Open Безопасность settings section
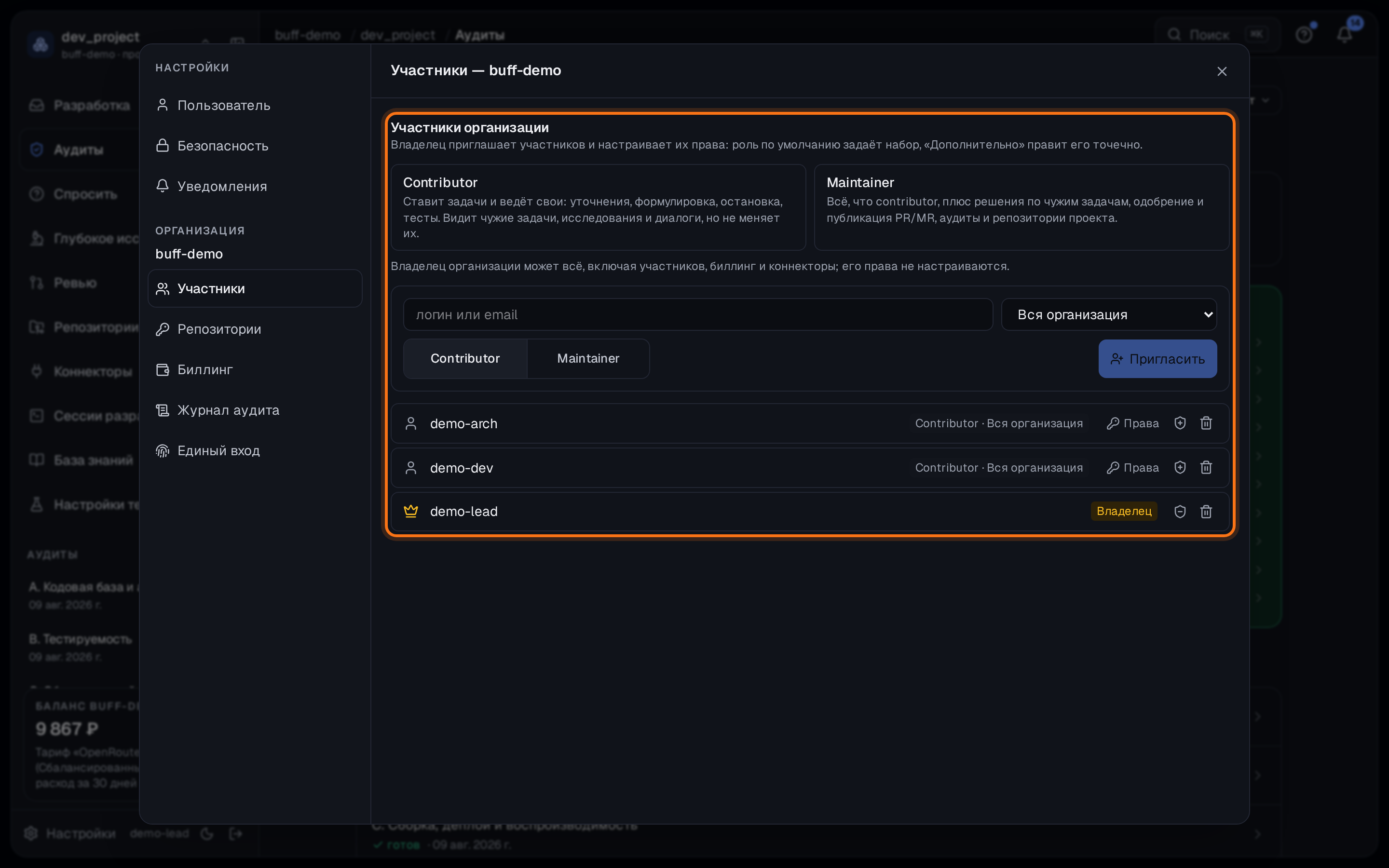 coord(255,146)
